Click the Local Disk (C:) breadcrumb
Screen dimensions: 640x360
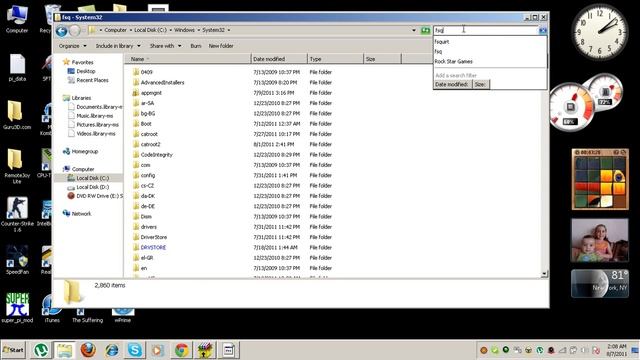click(x=150, y=30)
